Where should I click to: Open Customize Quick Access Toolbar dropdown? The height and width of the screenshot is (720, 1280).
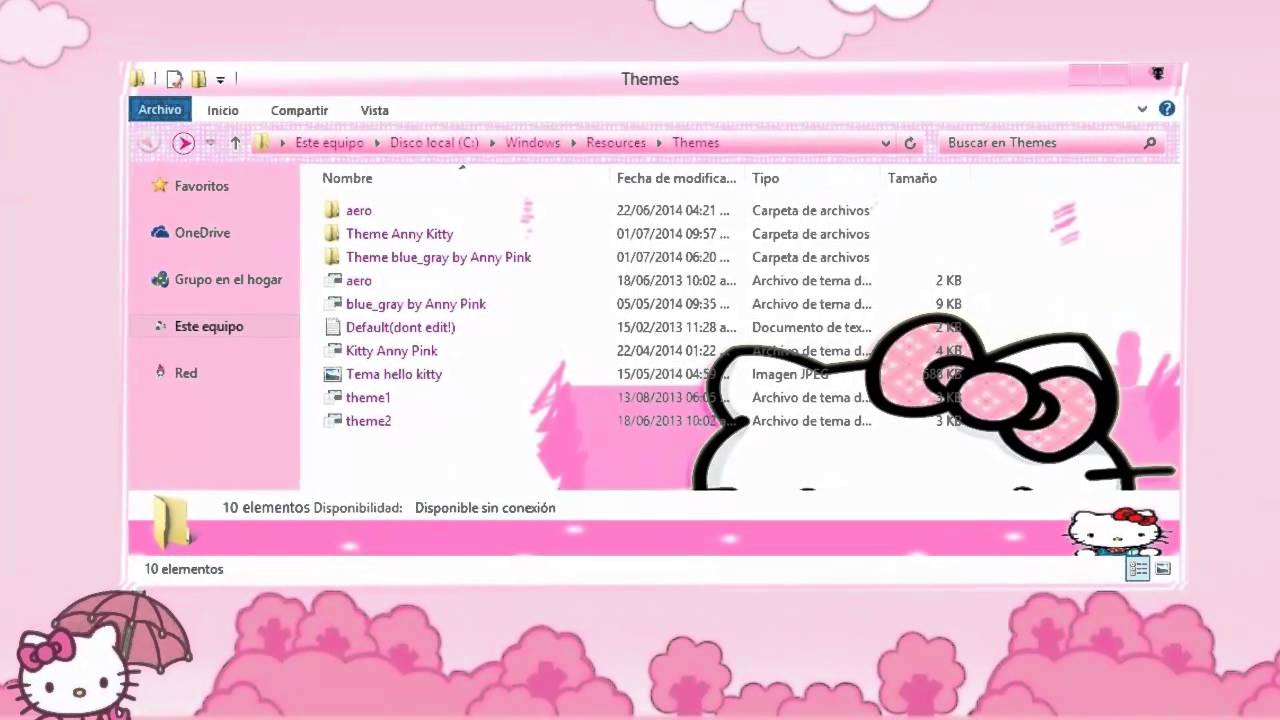(x=220, y=80)
